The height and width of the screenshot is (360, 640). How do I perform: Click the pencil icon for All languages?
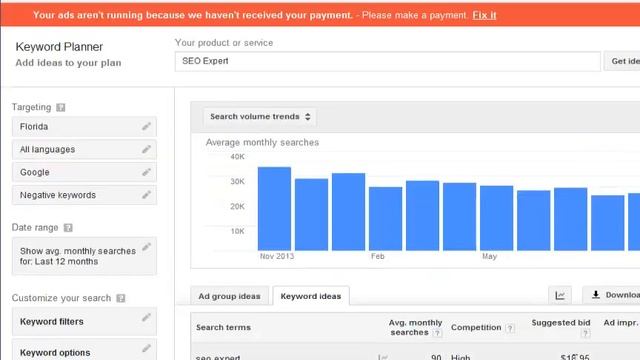coord(146,149)
